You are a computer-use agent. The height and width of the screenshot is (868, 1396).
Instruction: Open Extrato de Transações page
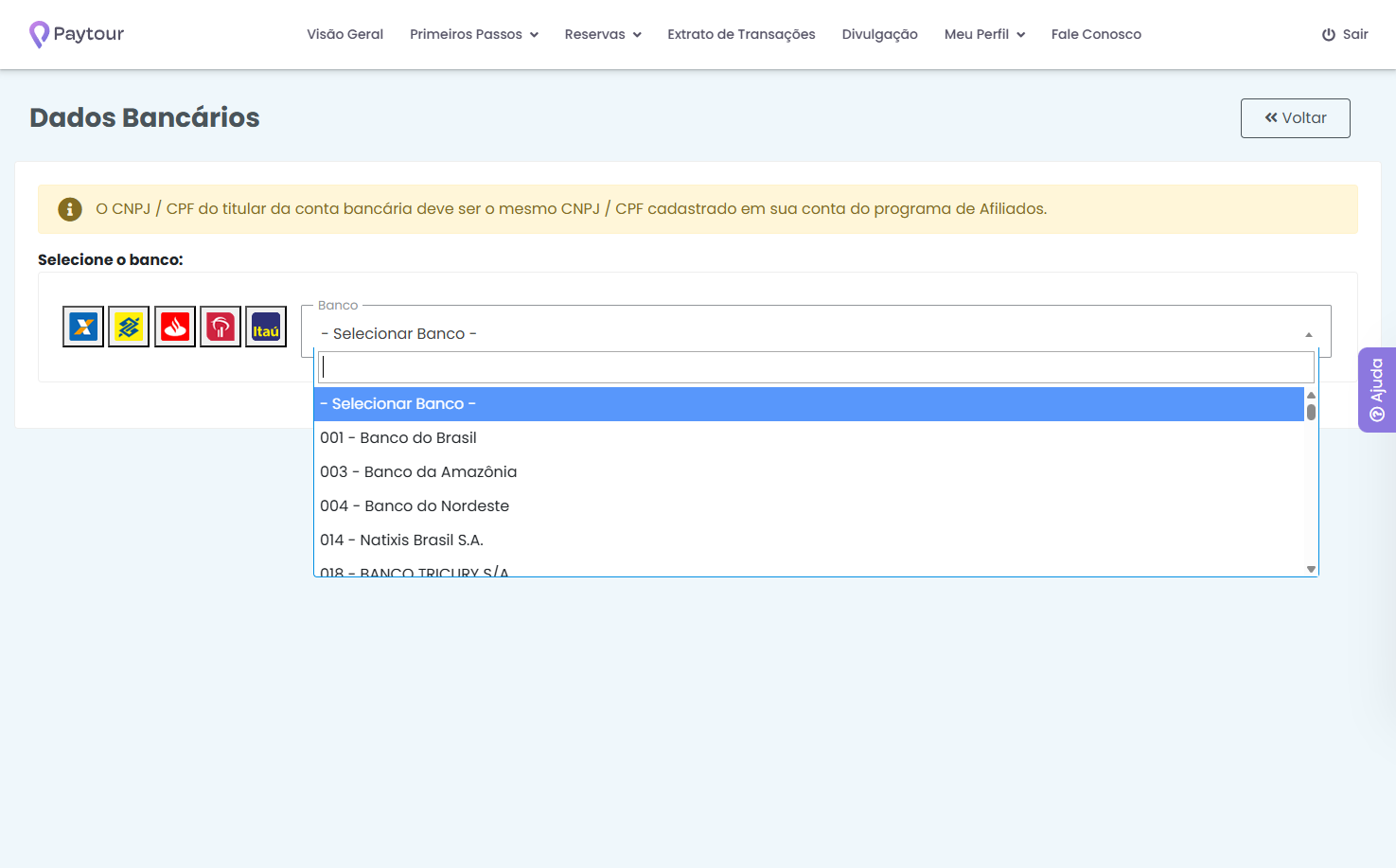click(x=741, y=34)
